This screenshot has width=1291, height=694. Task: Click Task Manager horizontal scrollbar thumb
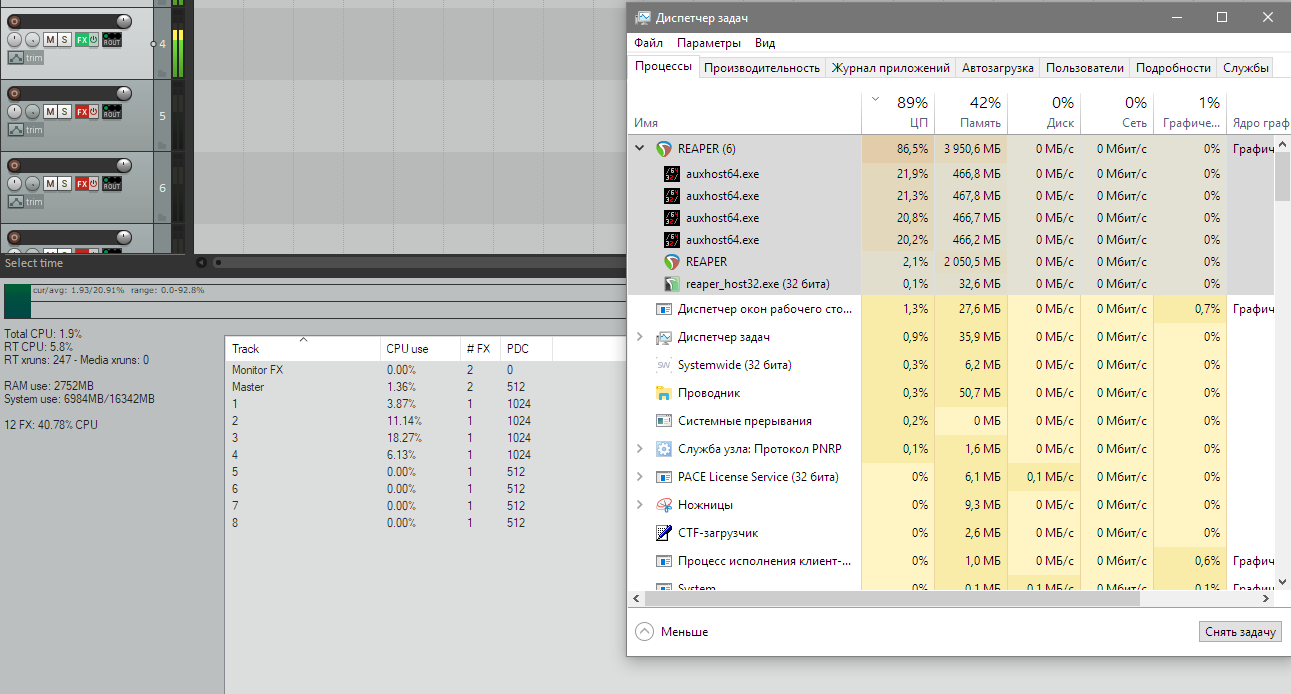click(892, 598)
